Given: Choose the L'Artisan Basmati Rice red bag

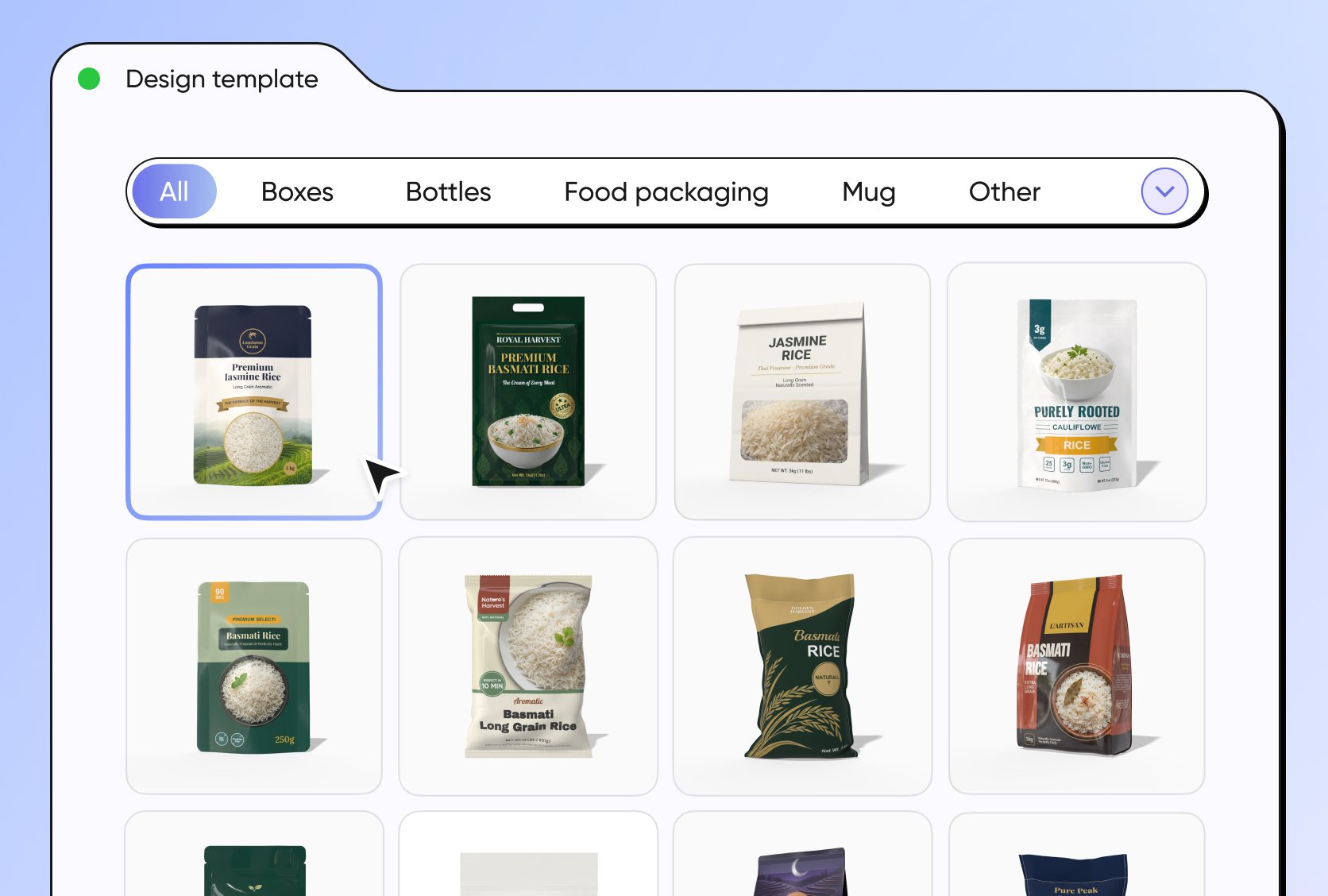Looking at the screenshot, I should pos(1077,666).
